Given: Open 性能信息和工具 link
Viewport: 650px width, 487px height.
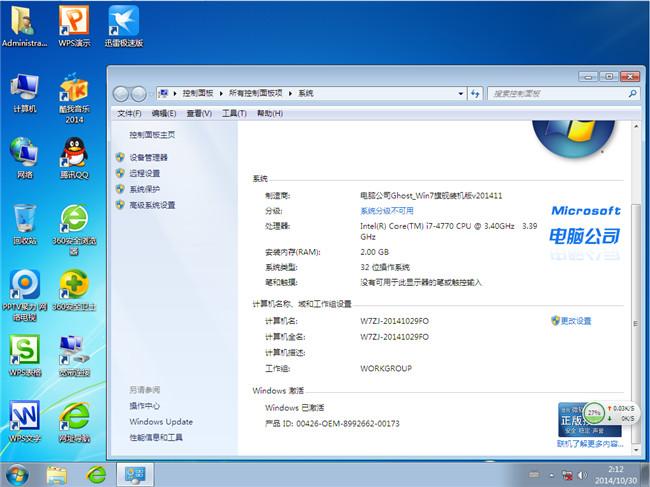Looking at the screenshot, I should pyautogui.click(x=155, y=437).
